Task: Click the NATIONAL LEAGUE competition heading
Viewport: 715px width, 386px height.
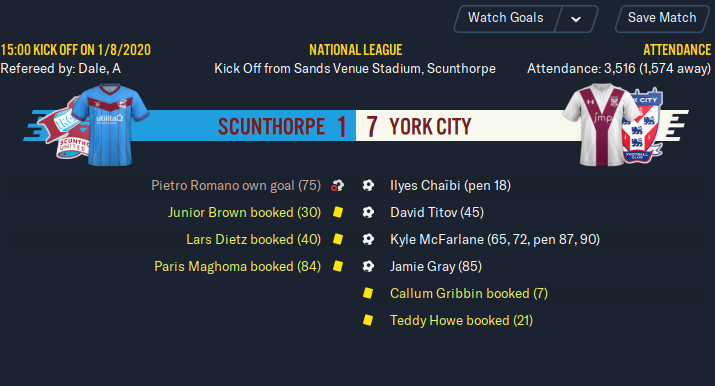Action: point(356,50)
